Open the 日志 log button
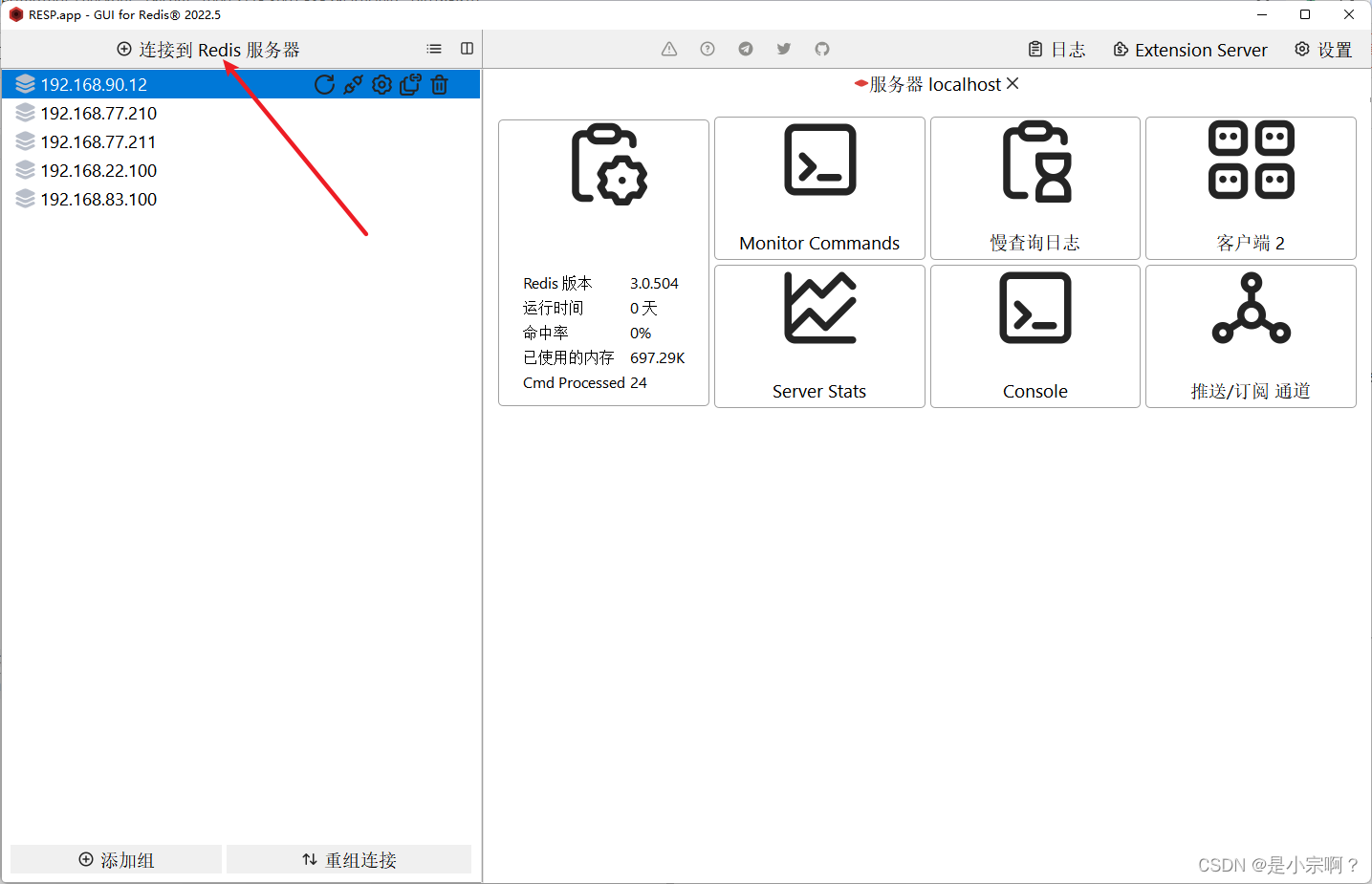Screen dimensions: 1372x884 1056,50
